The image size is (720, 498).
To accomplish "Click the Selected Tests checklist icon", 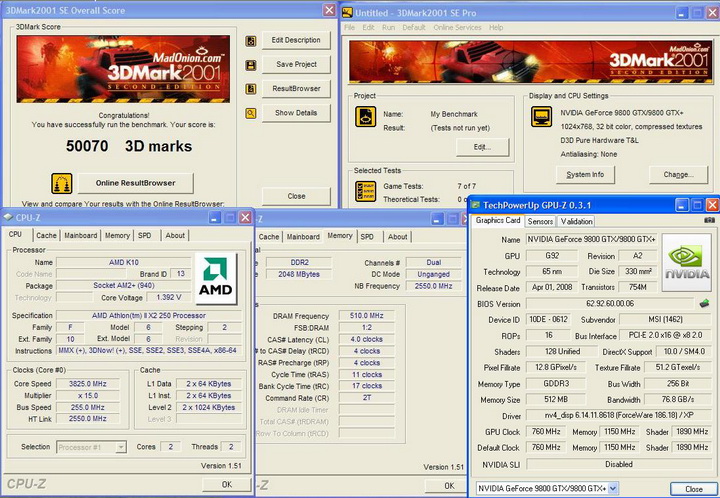I will pyautogui.click(x=366, y=191).
